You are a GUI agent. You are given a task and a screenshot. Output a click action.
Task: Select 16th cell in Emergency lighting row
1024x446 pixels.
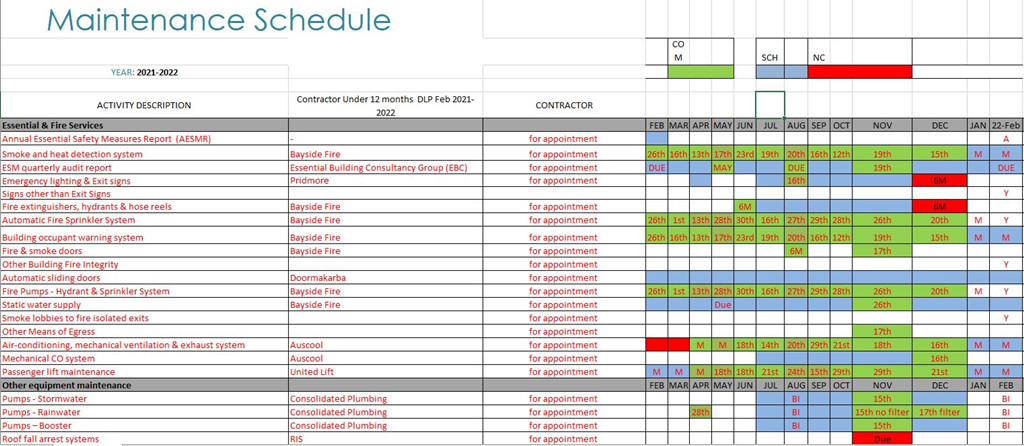795,181
